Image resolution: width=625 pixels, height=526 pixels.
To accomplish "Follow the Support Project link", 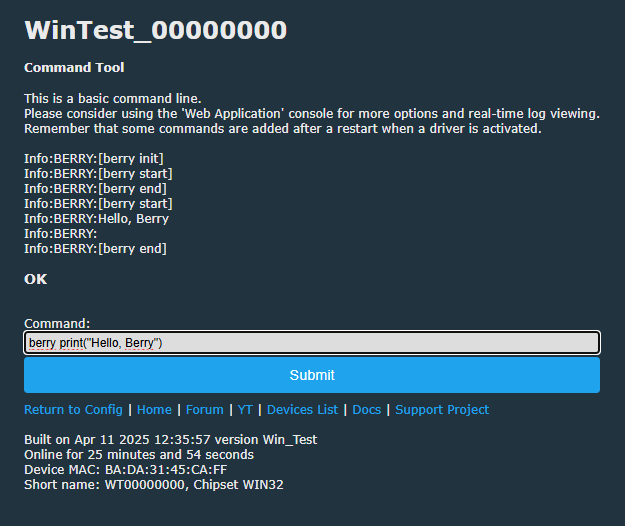I will pos(442,410).
